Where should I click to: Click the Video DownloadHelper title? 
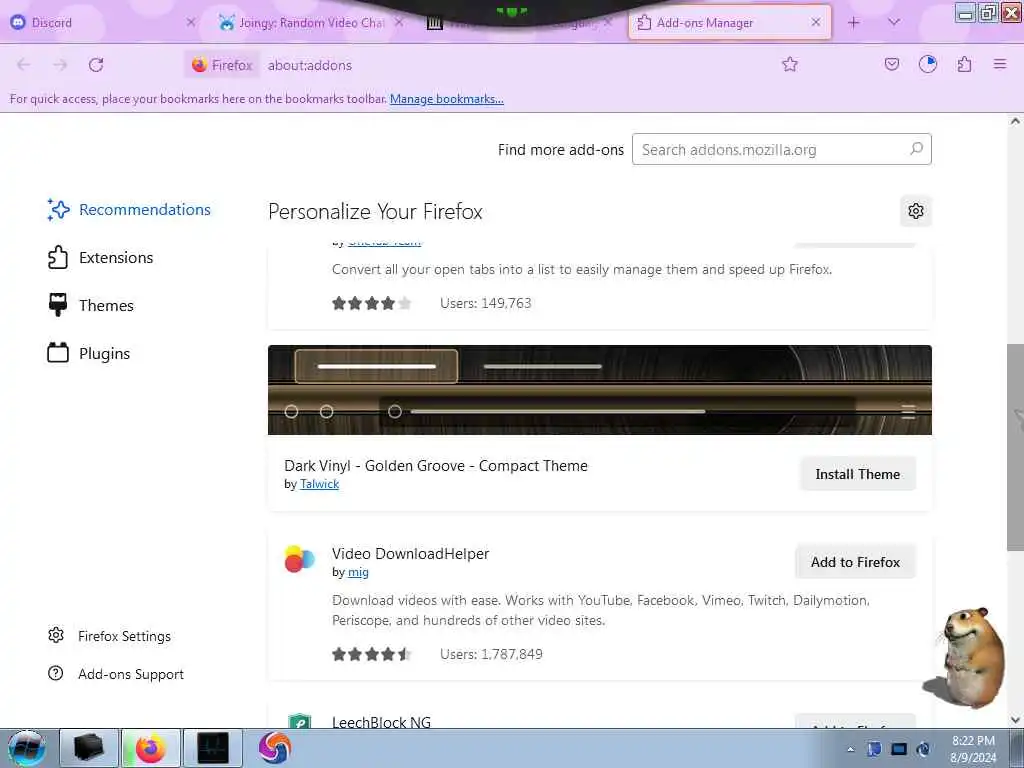point(410,553)
